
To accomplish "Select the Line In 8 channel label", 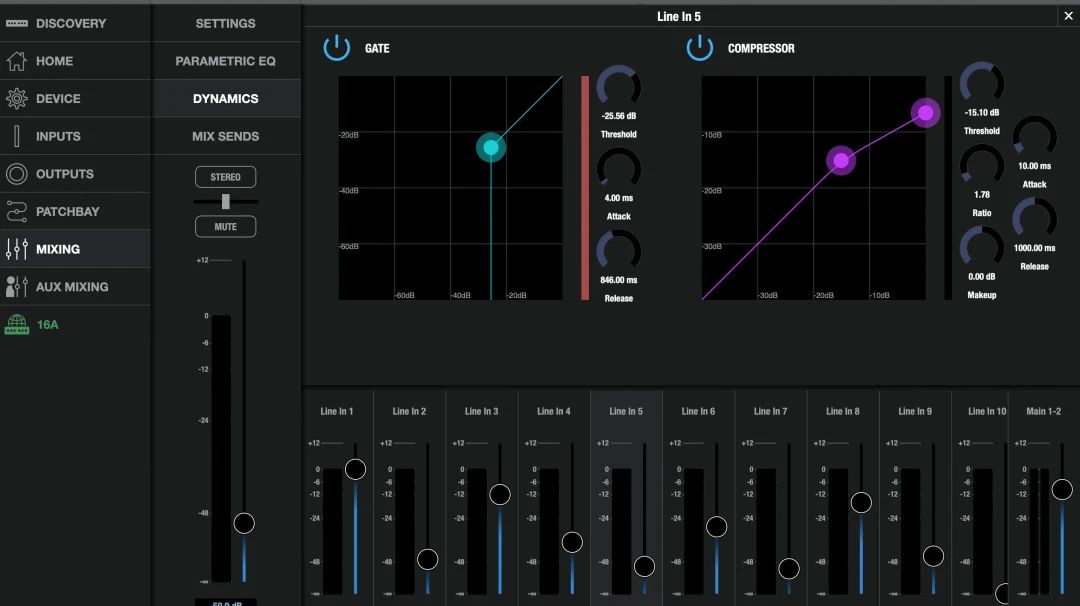I will (843, 411).
